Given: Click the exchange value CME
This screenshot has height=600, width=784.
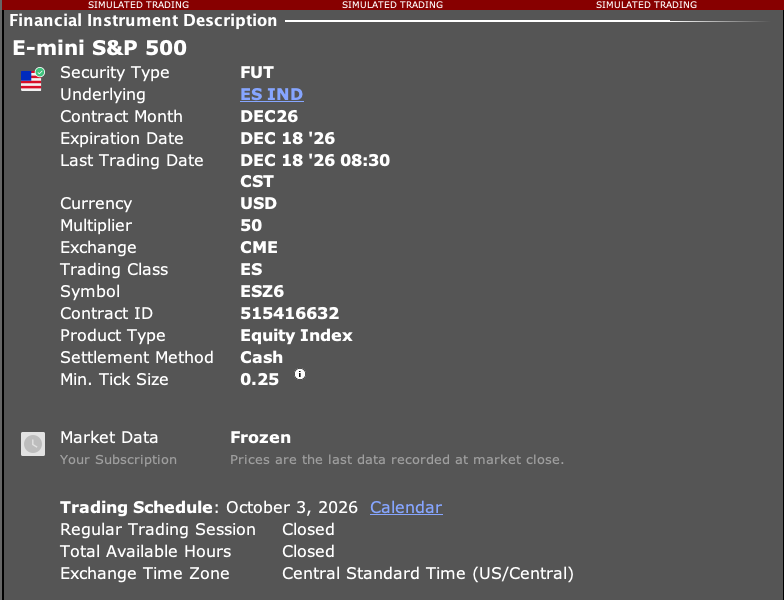Looking at the screenshot, I should click(x=259, y=248).
